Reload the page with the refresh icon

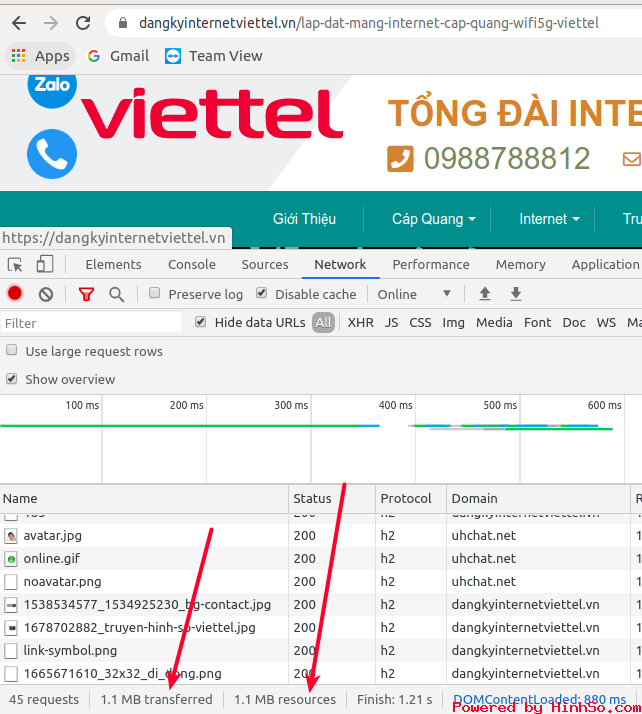click(83, 23)
